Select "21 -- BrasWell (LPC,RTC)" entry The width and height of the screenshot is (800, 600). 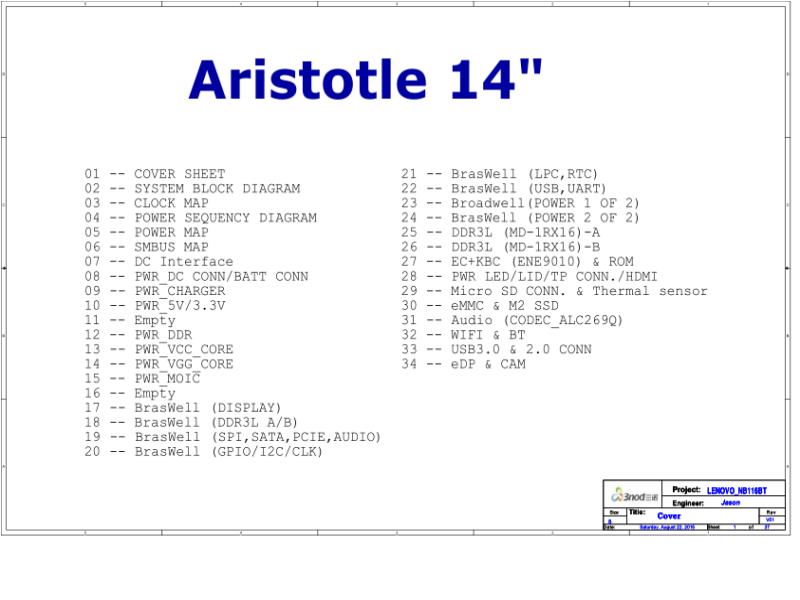499,174
